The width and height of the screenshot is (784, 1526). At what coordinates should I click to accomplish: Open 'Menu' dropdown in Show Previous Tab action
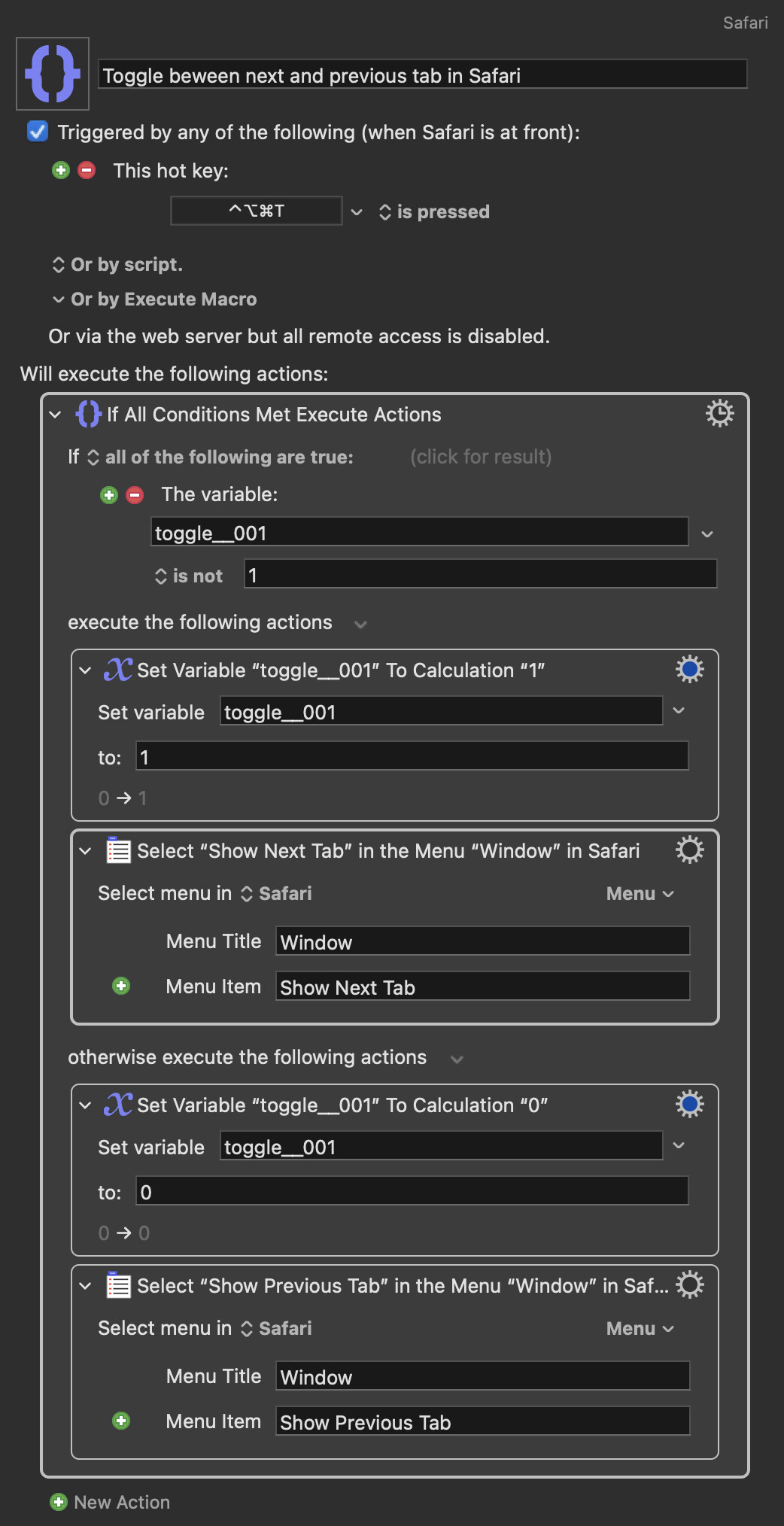(640, 1328)
